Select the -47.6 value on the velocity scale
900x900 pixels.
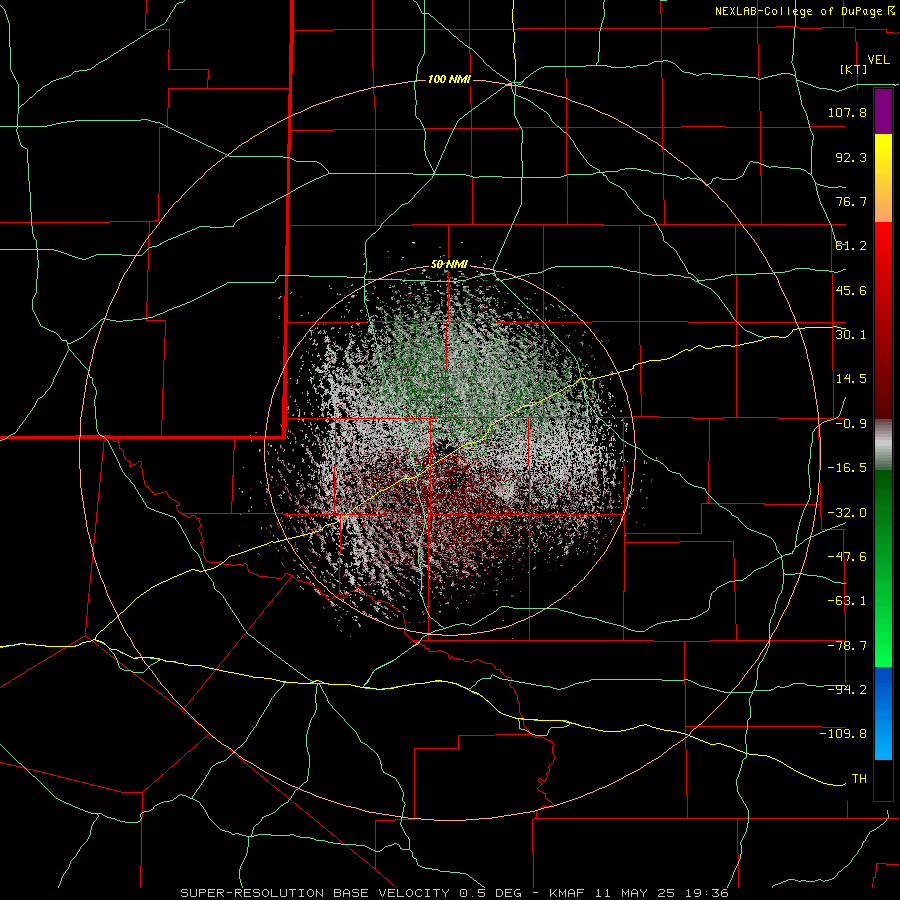[x=847, y=557]
